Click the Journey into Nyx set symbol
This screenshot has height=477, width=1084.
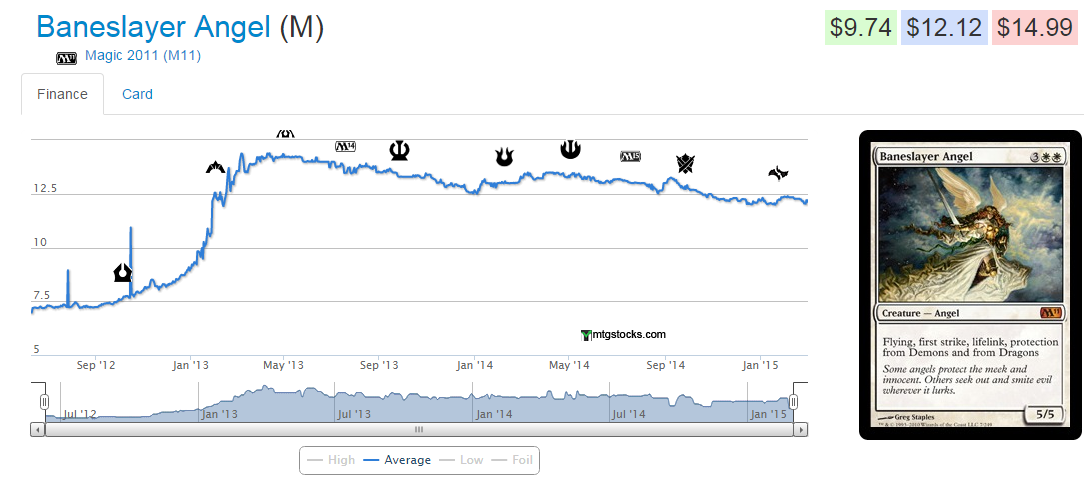tap(570, 149)
